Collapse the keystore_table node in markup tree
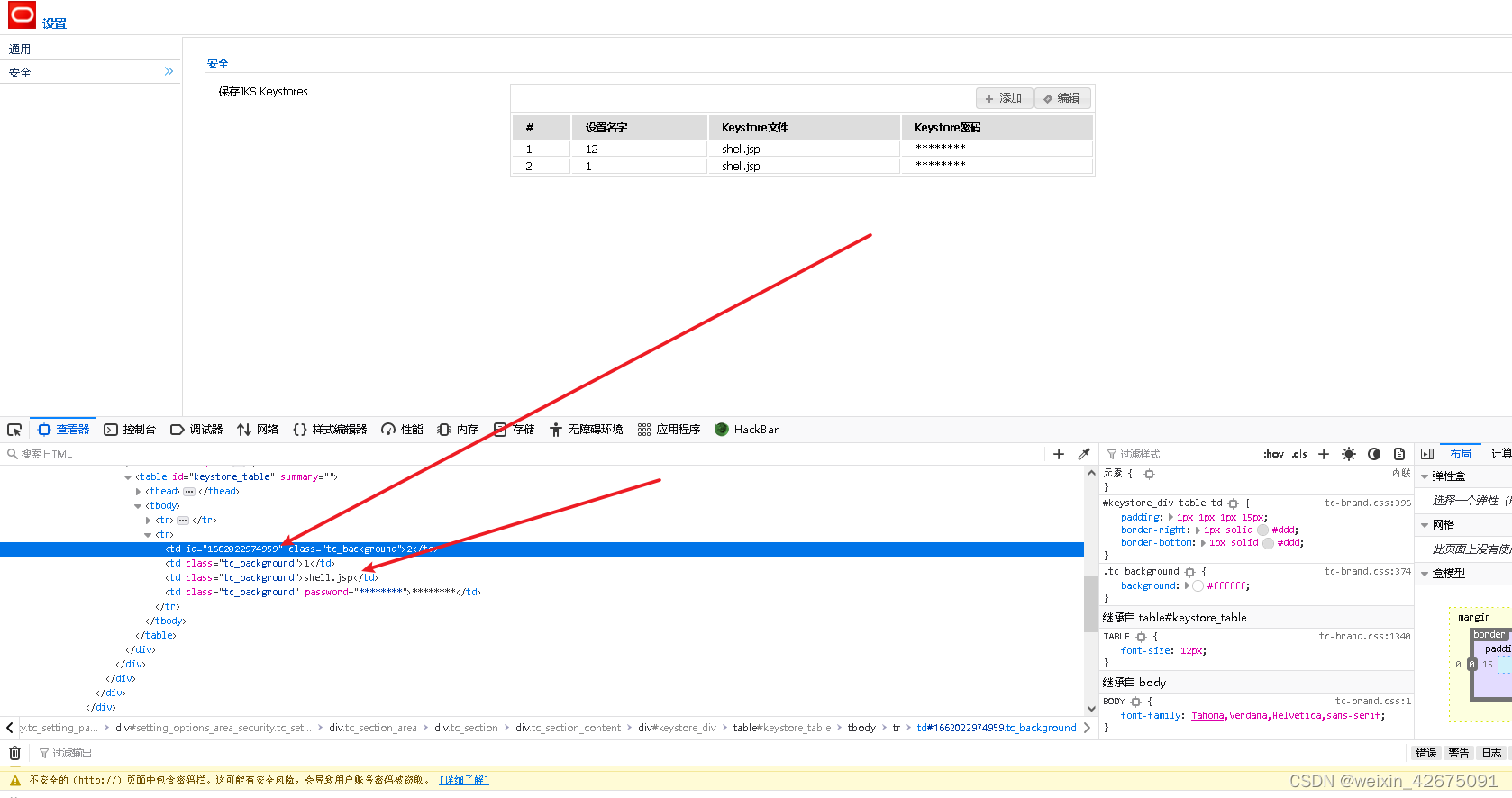Screen dimensions: 1512x798 pyautogui.click(x=128, y=477)
